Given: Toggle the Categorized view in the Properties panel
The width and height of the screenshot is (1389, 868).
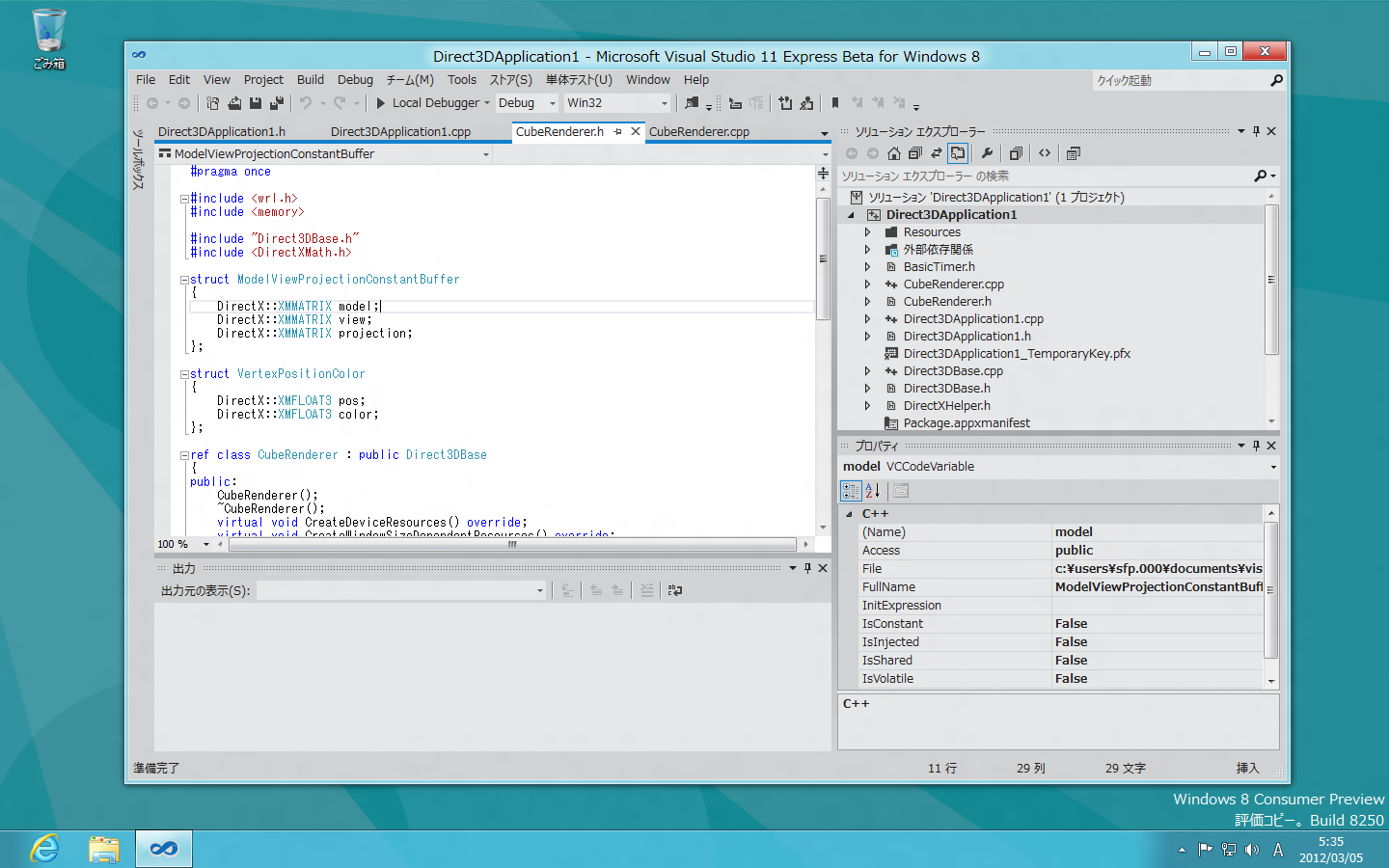Looking at the screenshot, I should tap(851, 491).
